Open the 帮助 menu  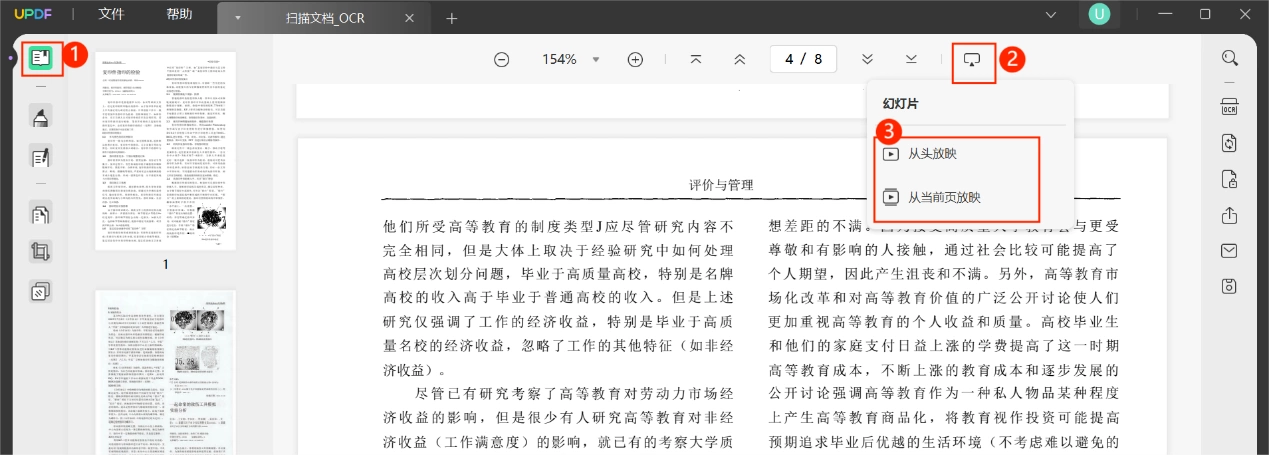tap(179, 15)
